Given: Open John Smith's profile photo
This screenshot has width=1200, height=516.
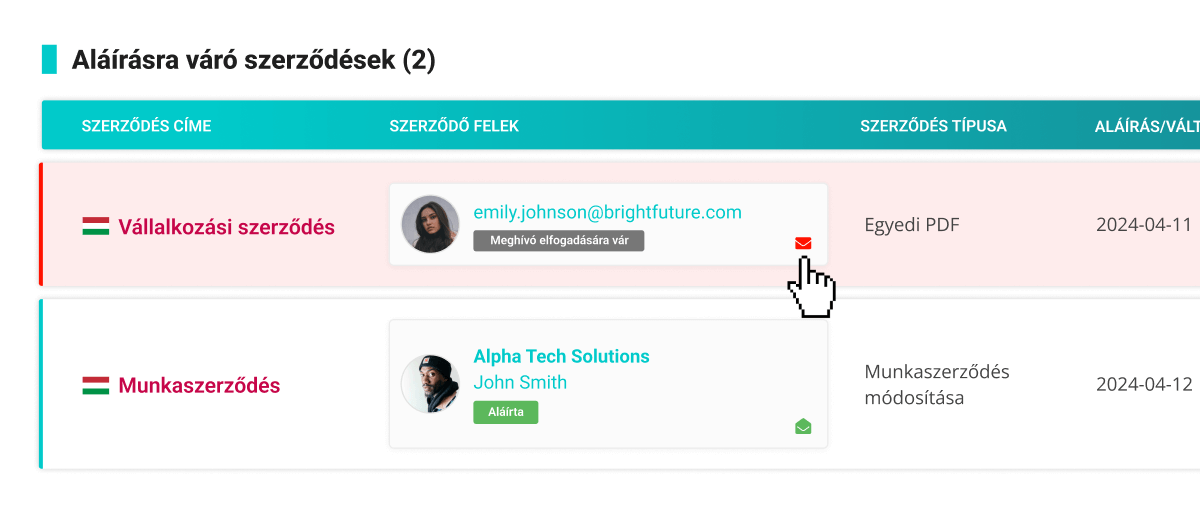Looking at the screenshot, I should [x=430, y=384].
